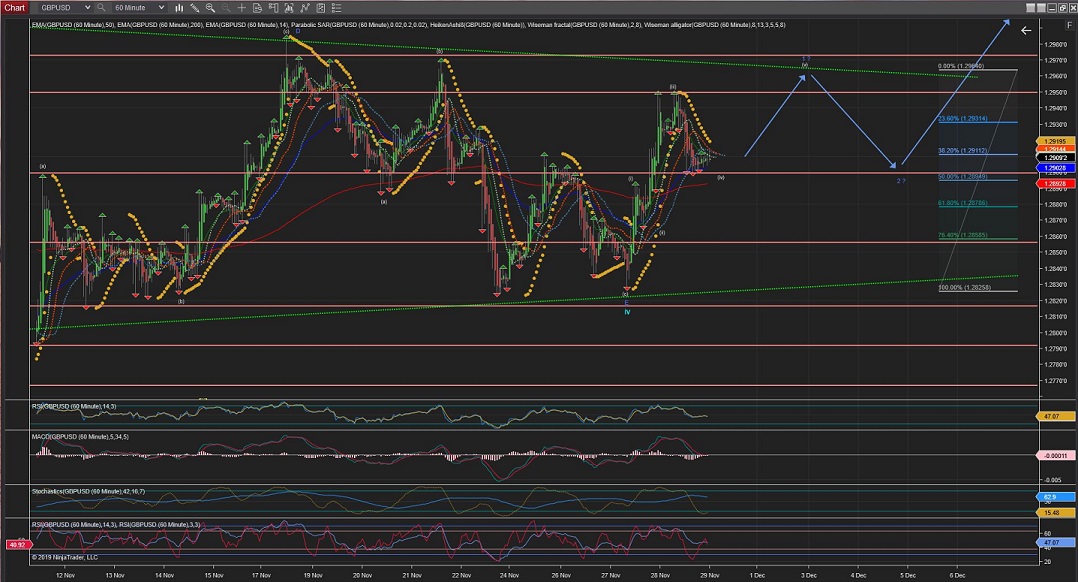Open the 60 Minute interval dropdown
1078x582 pixels.
click(x=139, y=8)
